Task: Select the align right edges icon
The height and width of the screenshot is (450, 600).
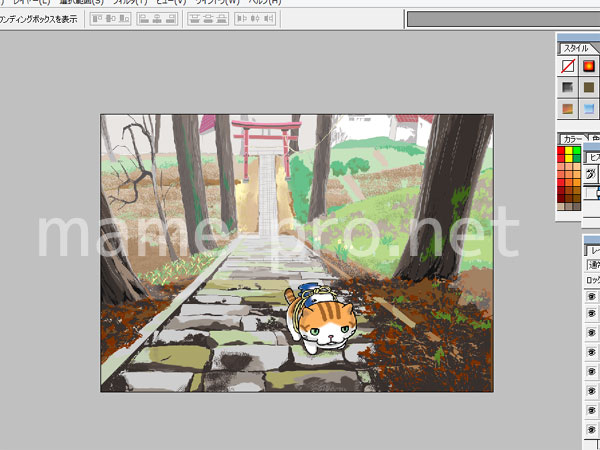Action: point(170,18)
